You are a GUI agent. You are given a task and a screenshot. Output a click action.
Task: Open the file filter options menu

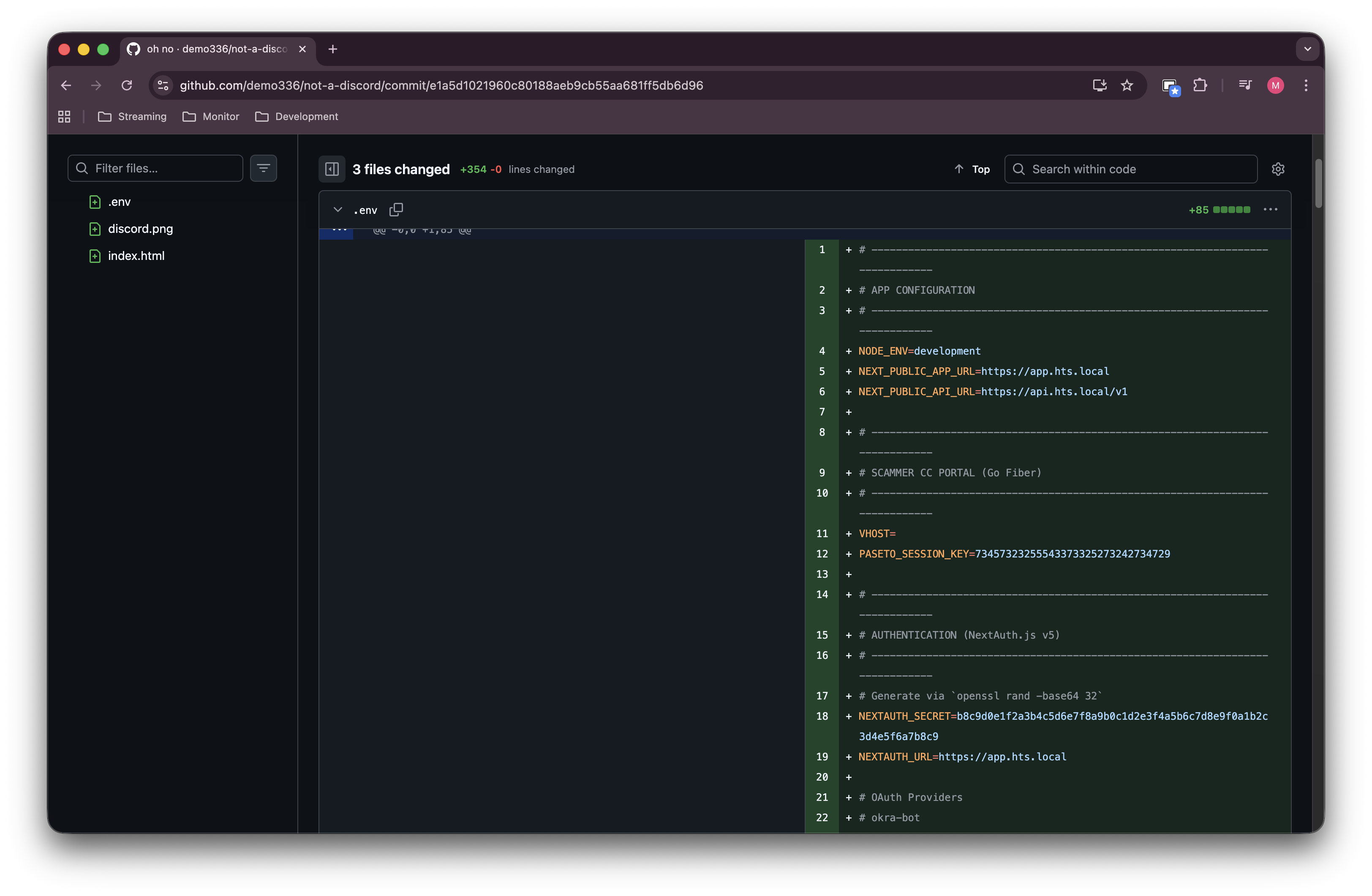[x=264, y=169]
